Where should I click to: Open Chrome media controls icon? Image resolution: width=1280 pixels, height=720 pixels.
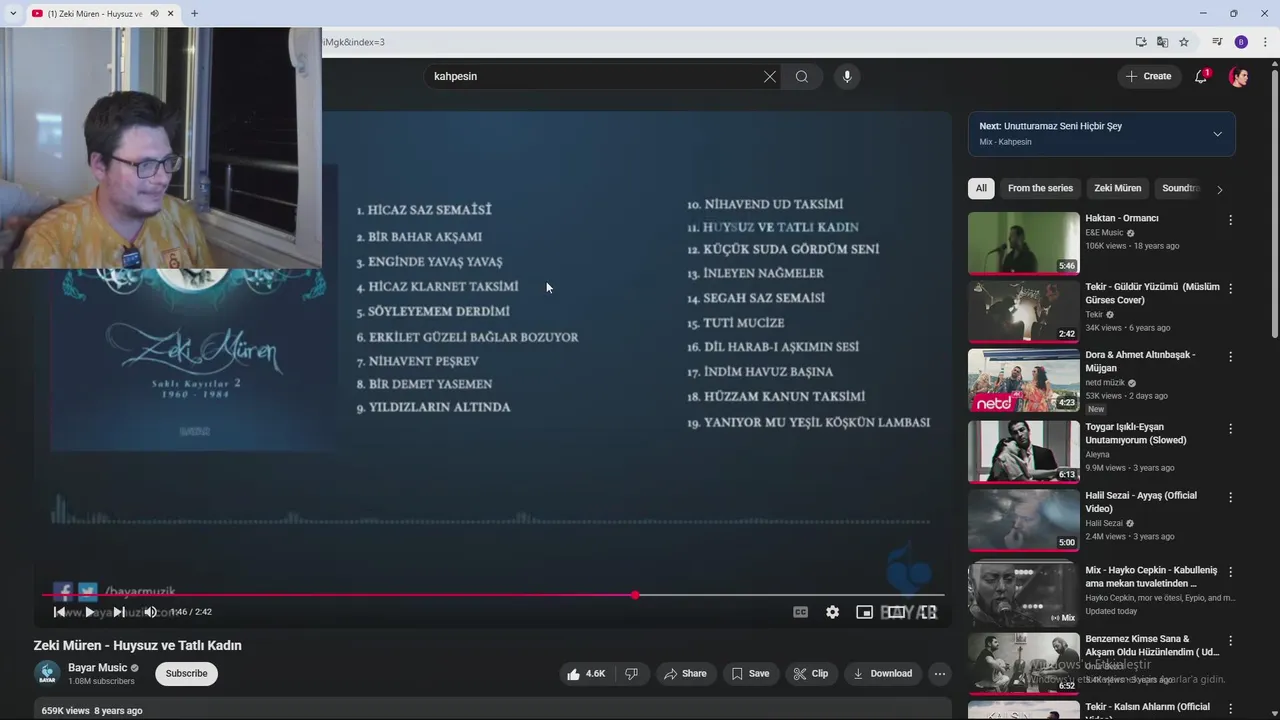pos(1217,42)
